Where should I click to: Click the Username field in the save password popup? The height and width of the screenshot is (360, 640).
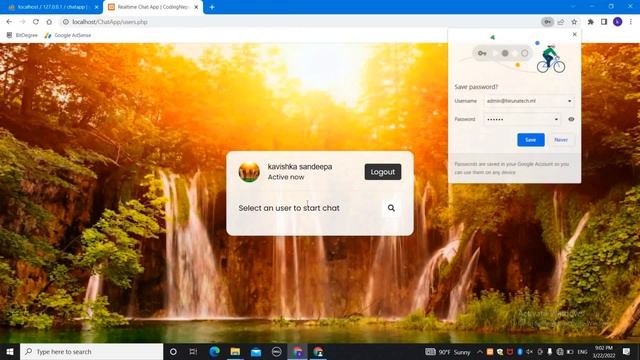coord(529,101)
